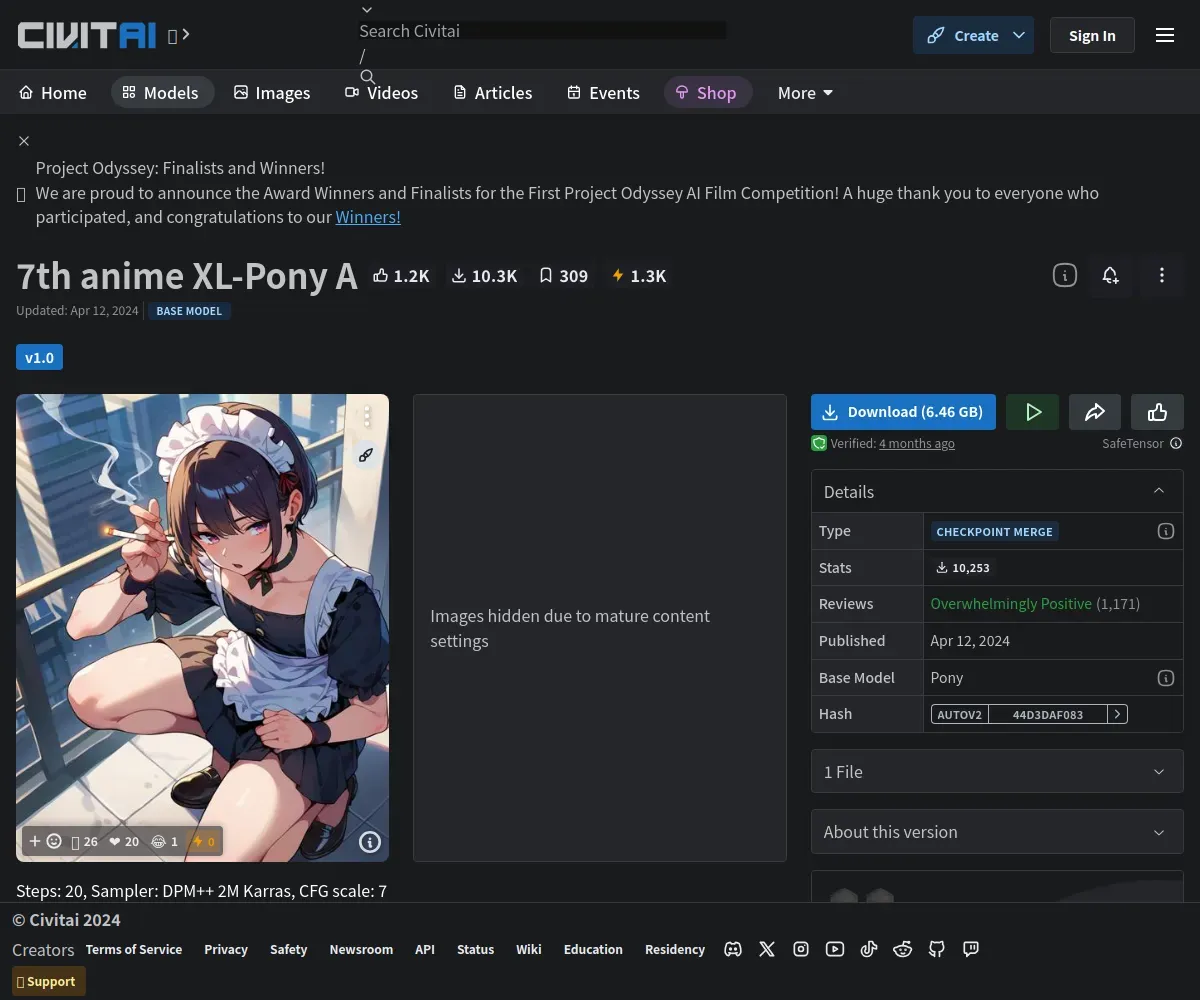Viewport: 1200px width, 1000px height.
Task: Open the three-dot model options menu
Action: tap(1161, 275)
